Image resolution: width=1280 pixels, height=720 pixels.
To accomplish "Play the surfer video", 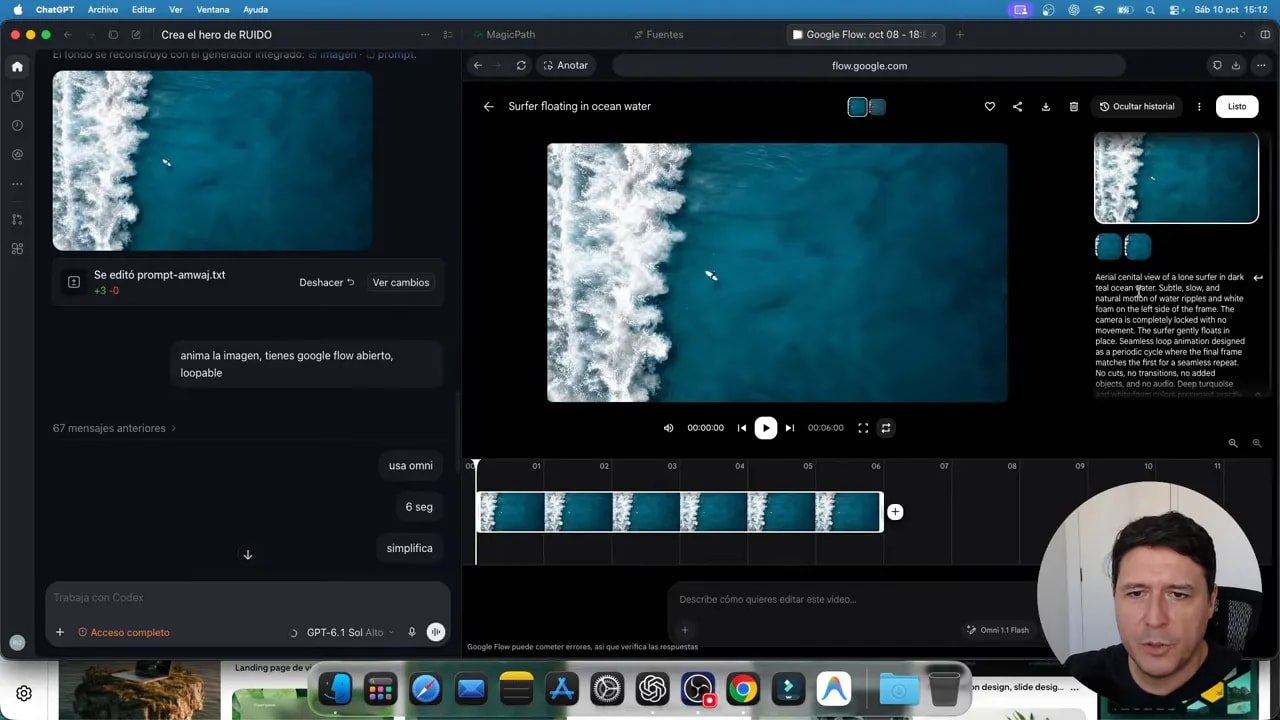I will (765, 428).
